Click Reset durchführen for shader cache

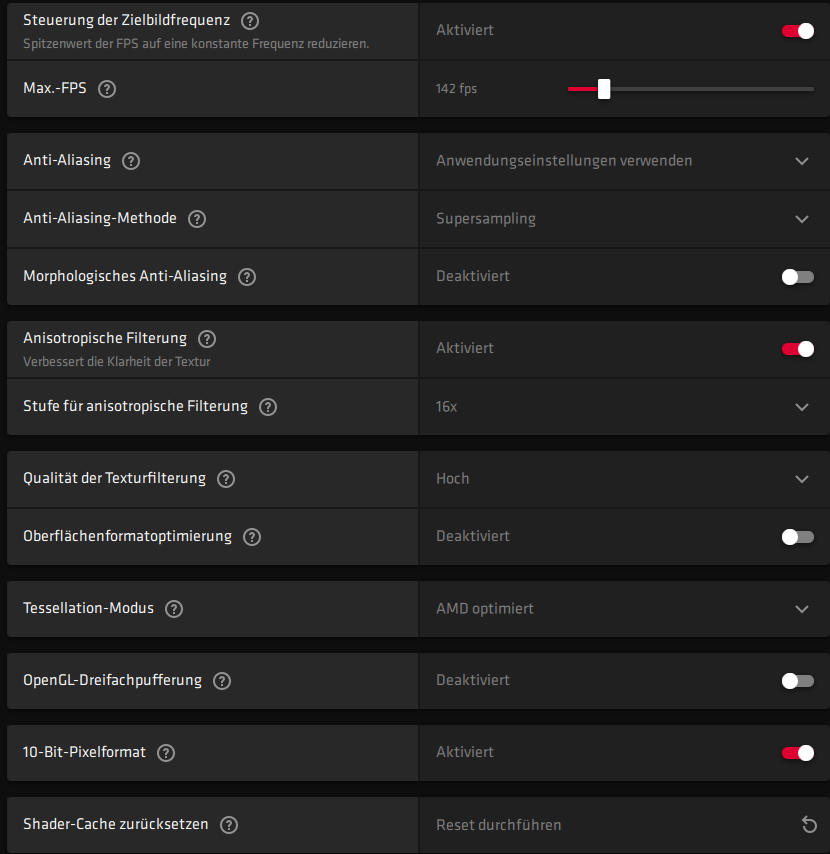(x=499, y=825)
